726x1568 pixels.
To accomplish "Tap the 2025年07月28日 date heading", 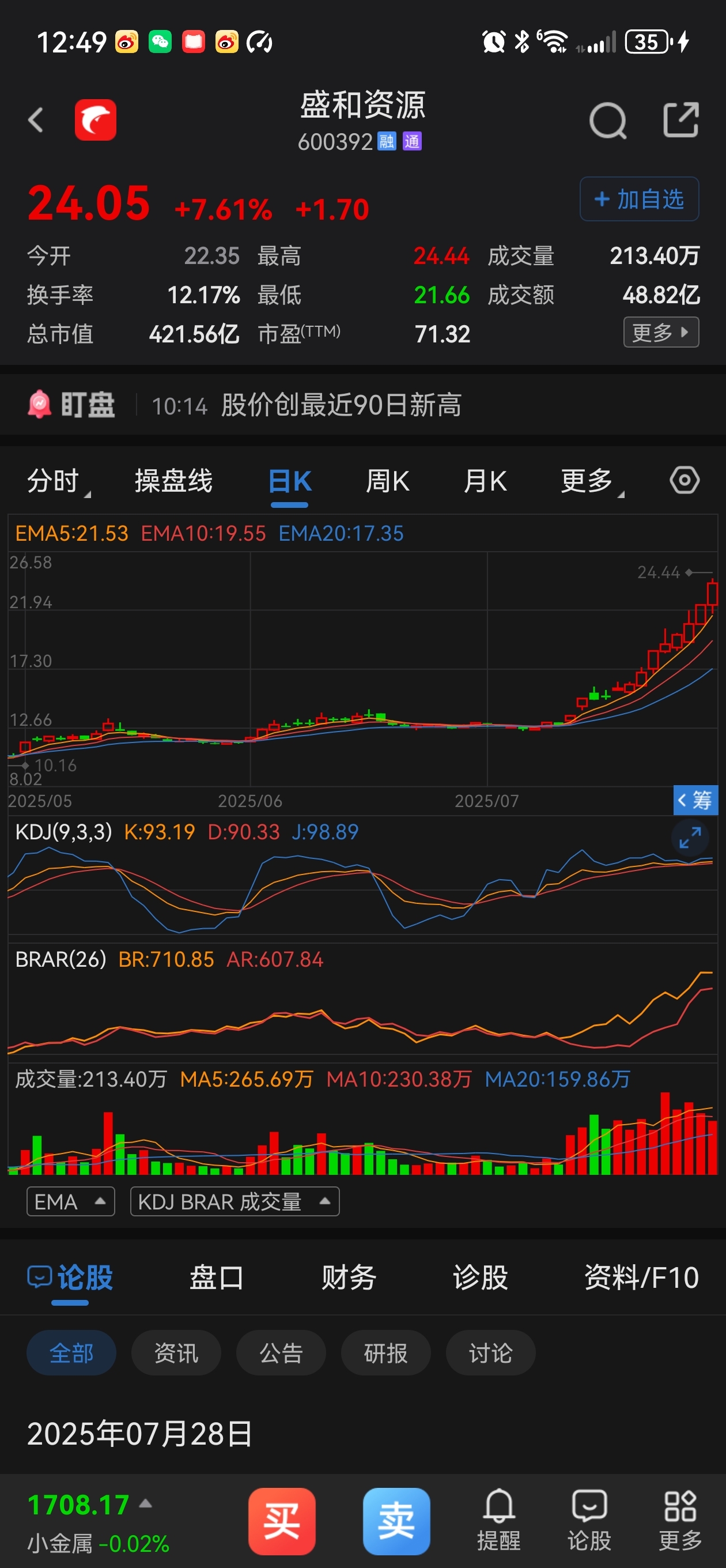I will click(140, 1434).
